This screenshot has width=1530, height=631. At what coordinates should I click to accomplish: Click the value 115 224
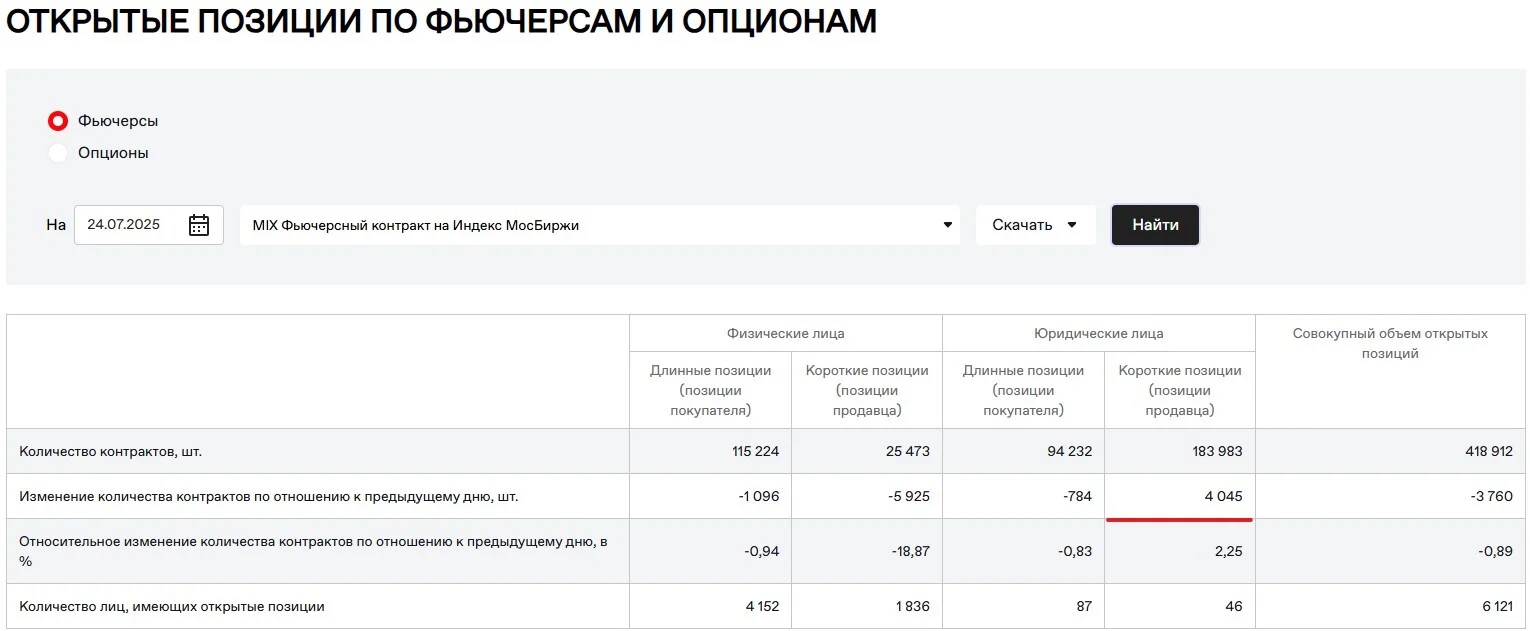coord(755,451)
